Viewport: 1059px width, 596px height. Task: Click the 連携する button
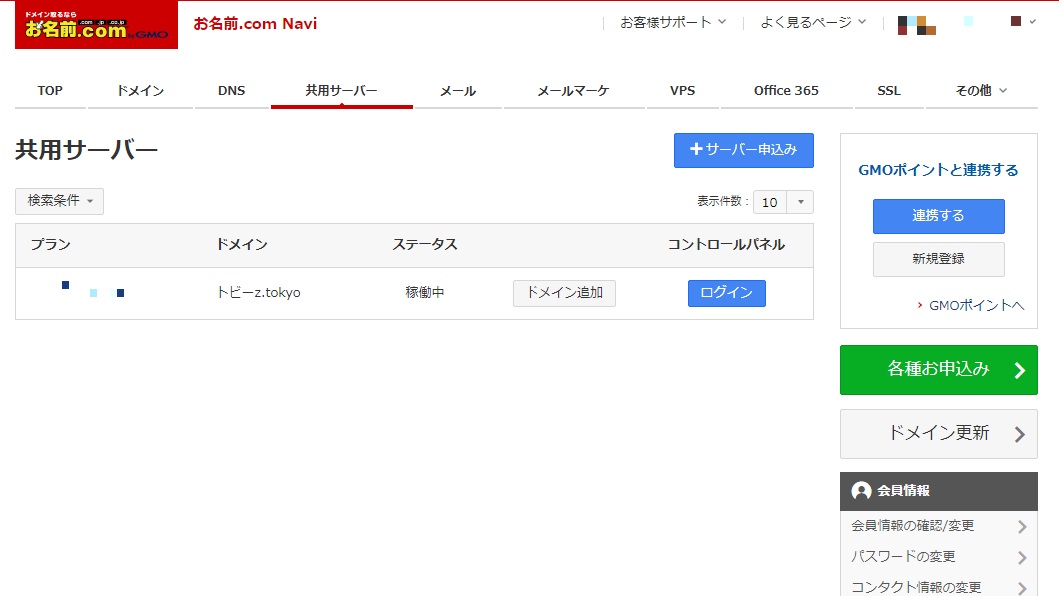(x=939, y=216)
